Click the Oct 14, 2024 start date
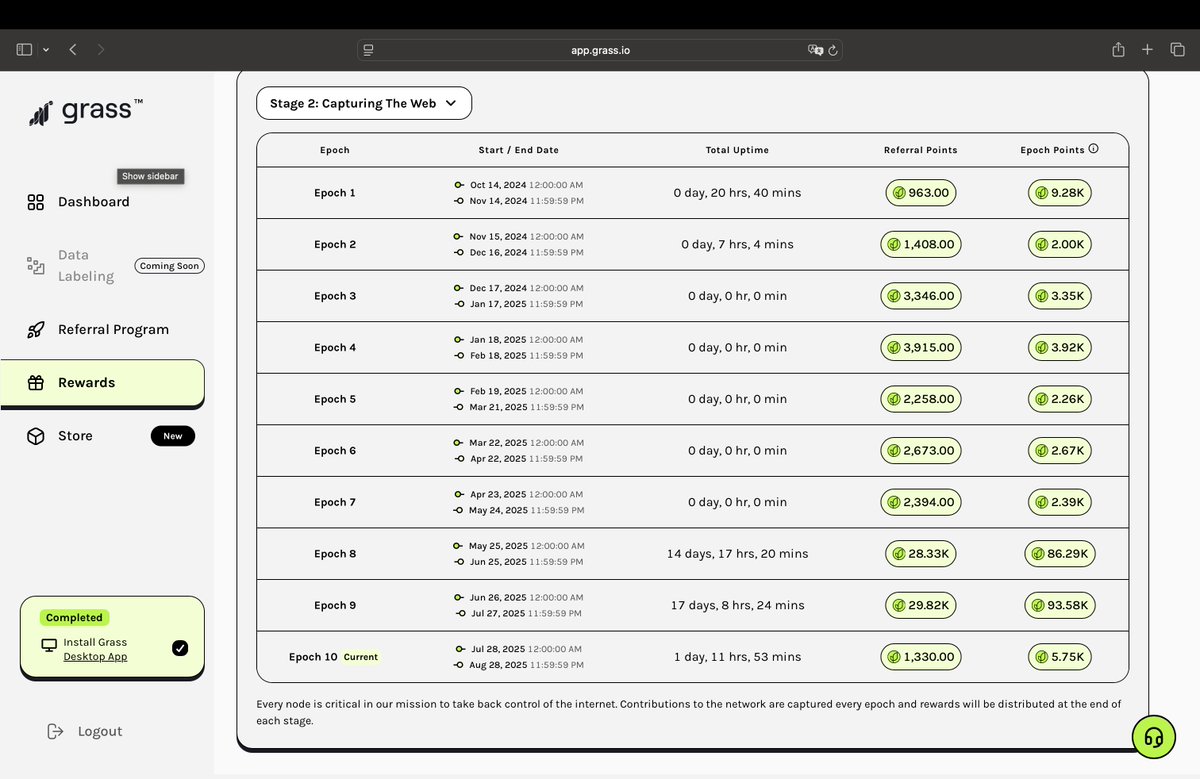1200x779 pixels. point(498,185)
